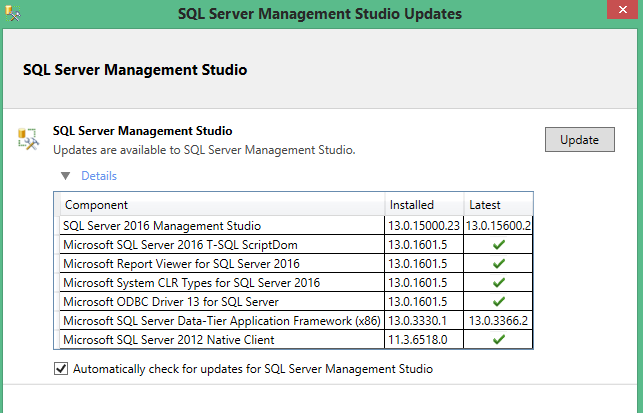Screen dimensions: 643x413
Task: Click the Update button
Action: click(579, 139)
